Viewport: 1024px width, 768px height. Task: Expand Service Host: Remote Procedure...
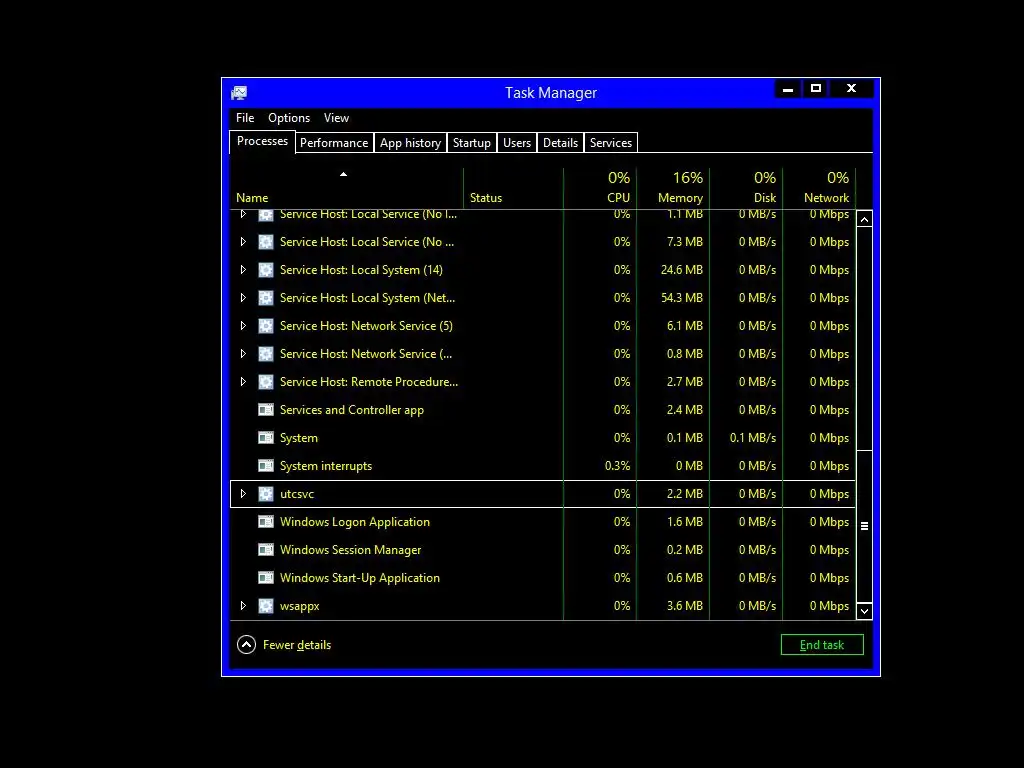pos(243,382)
